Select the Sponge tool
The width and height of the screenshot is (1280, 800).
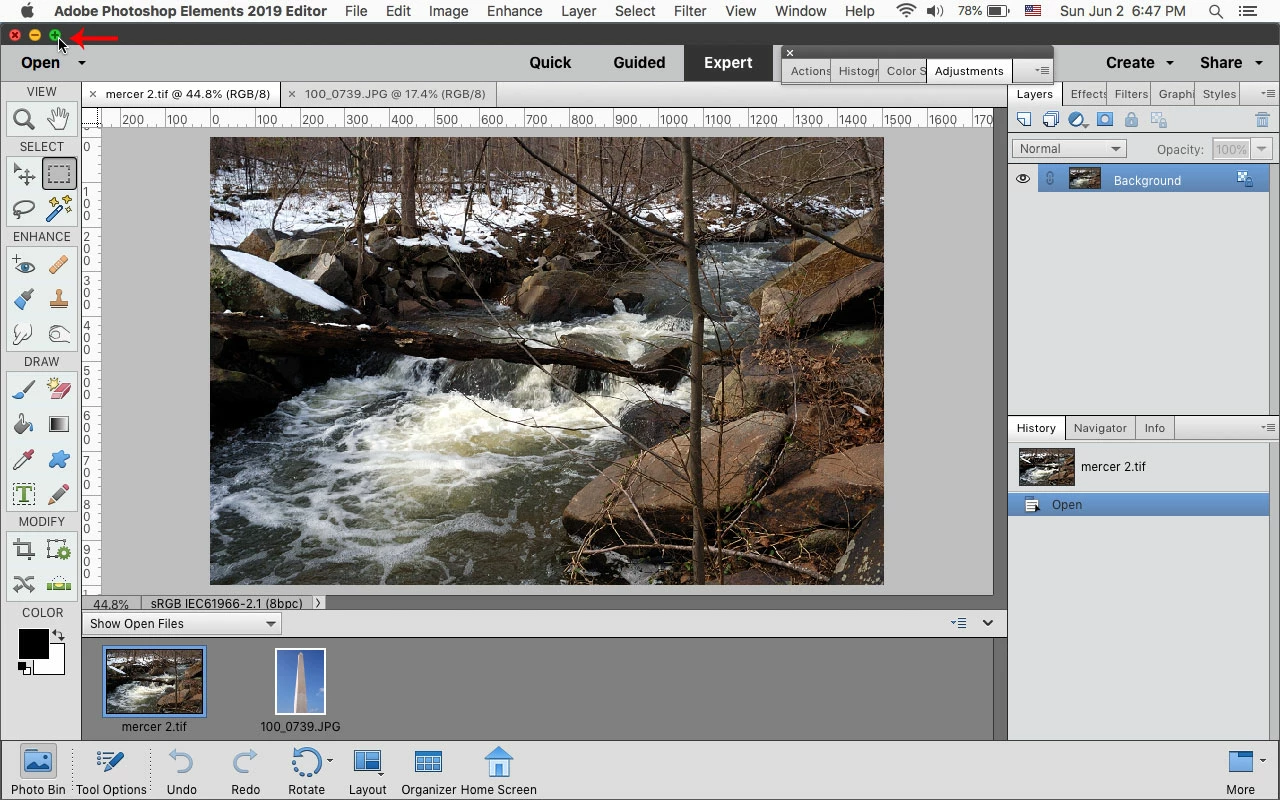click(x=59, y=333)
